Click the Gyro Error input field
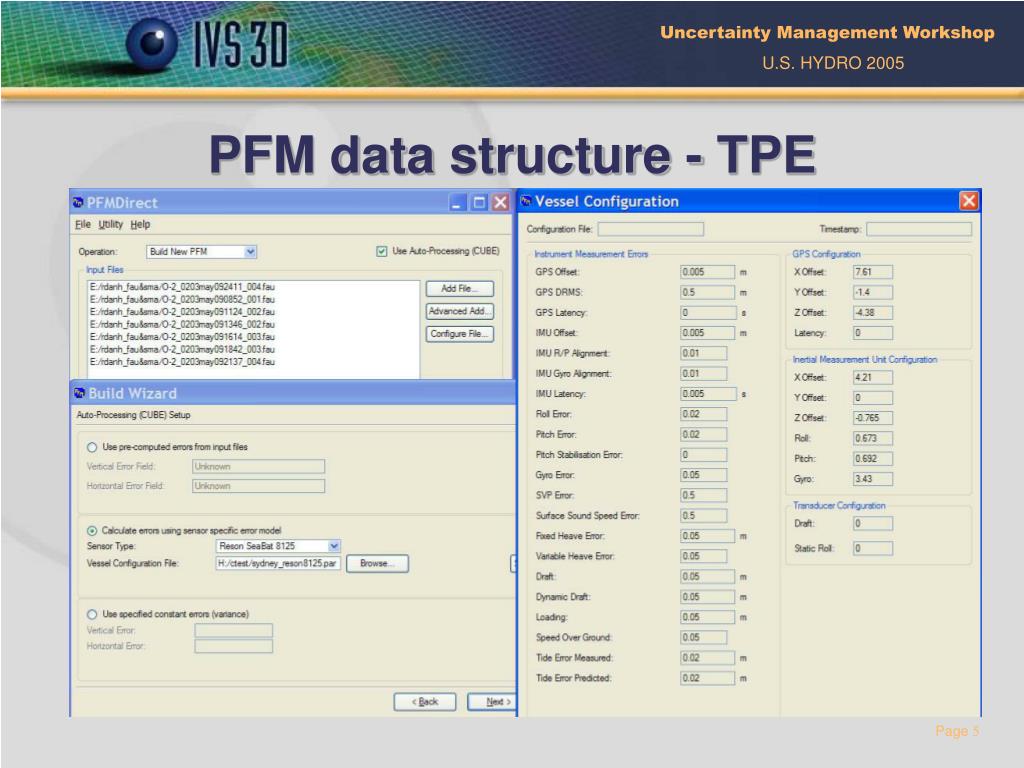The image size is (1024, 768). pos(703,475)
